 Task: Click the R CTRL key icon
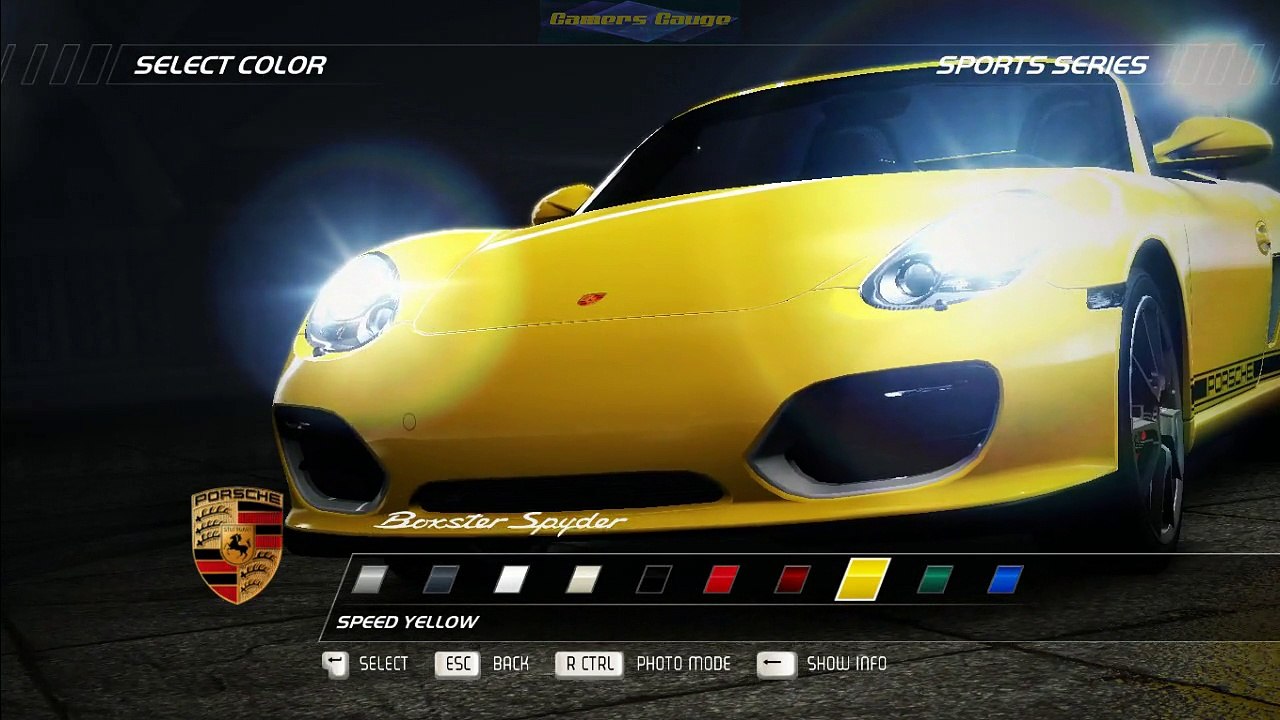(x=589, y=664)
